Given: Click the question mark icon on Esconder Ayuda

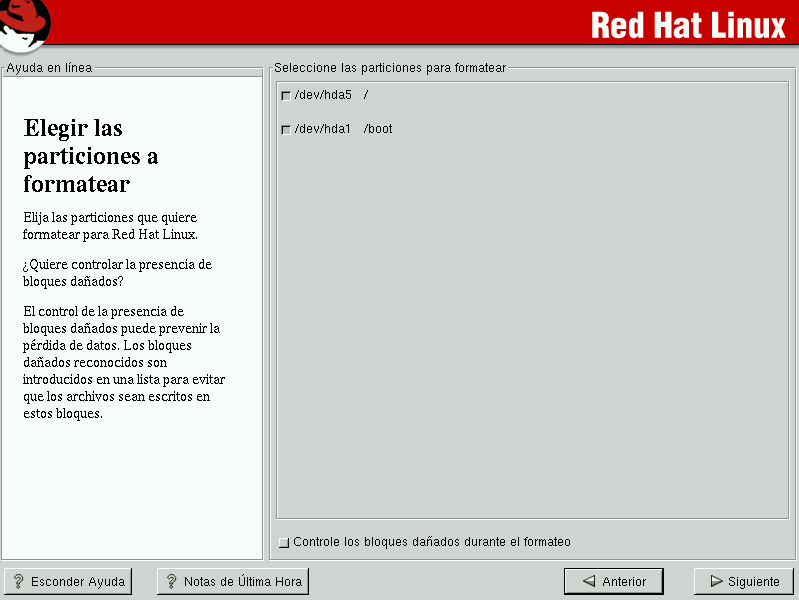Looking at the screenshot, I should (18, 581).
